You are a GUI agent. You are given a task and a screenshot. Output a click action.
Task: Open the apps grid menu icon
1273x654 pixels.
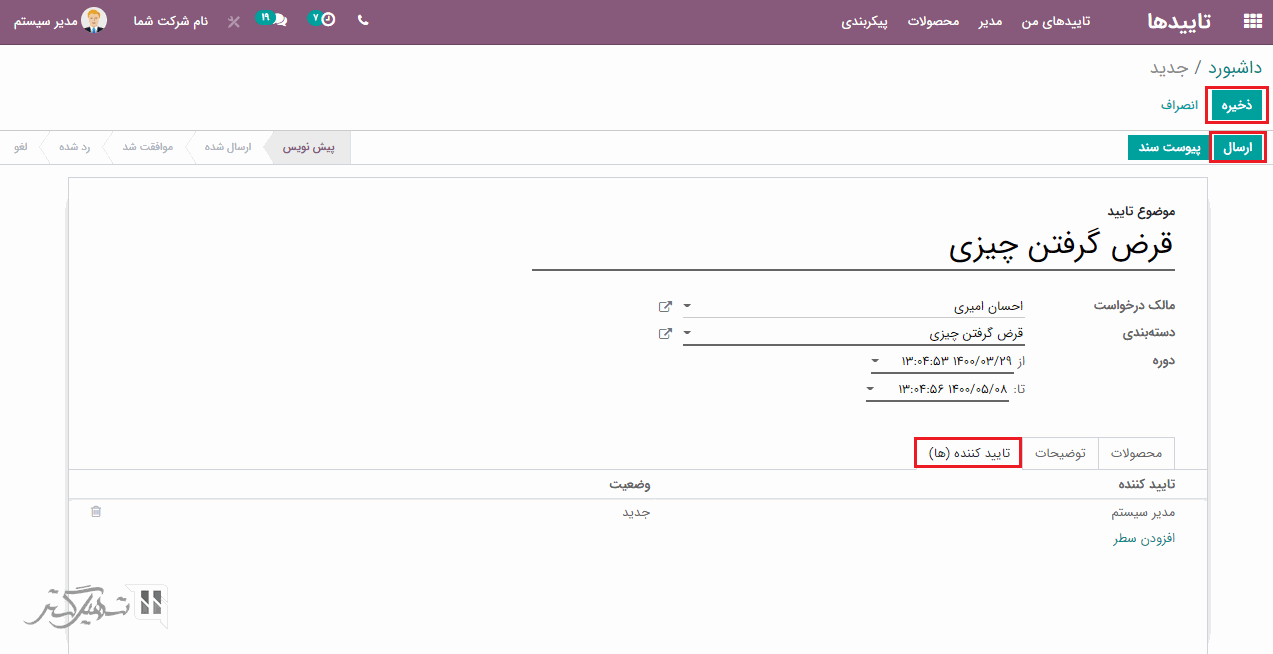coord(1251,21)
